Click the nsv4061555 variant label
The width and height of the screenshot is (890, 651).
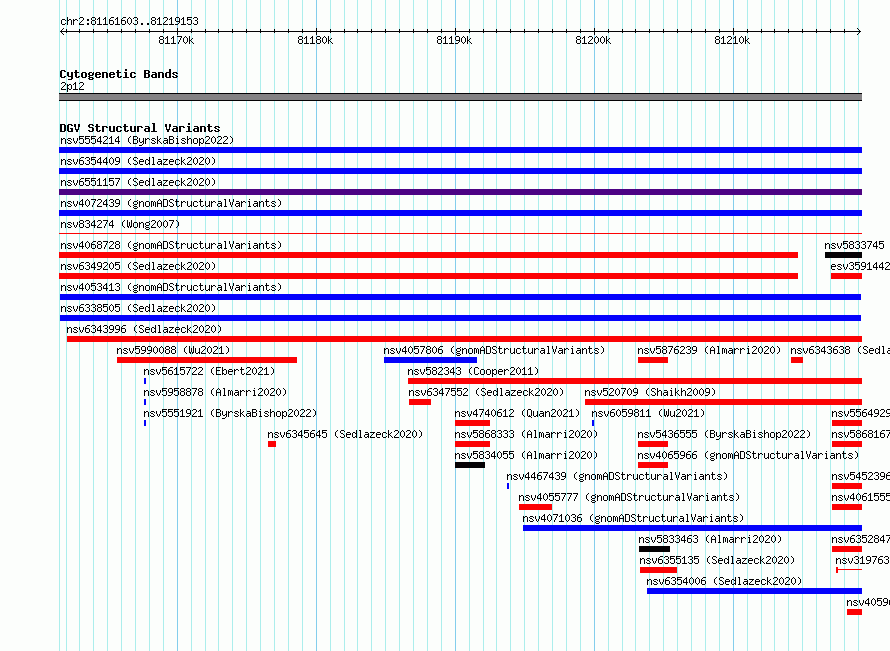click(x=860, y=497)
